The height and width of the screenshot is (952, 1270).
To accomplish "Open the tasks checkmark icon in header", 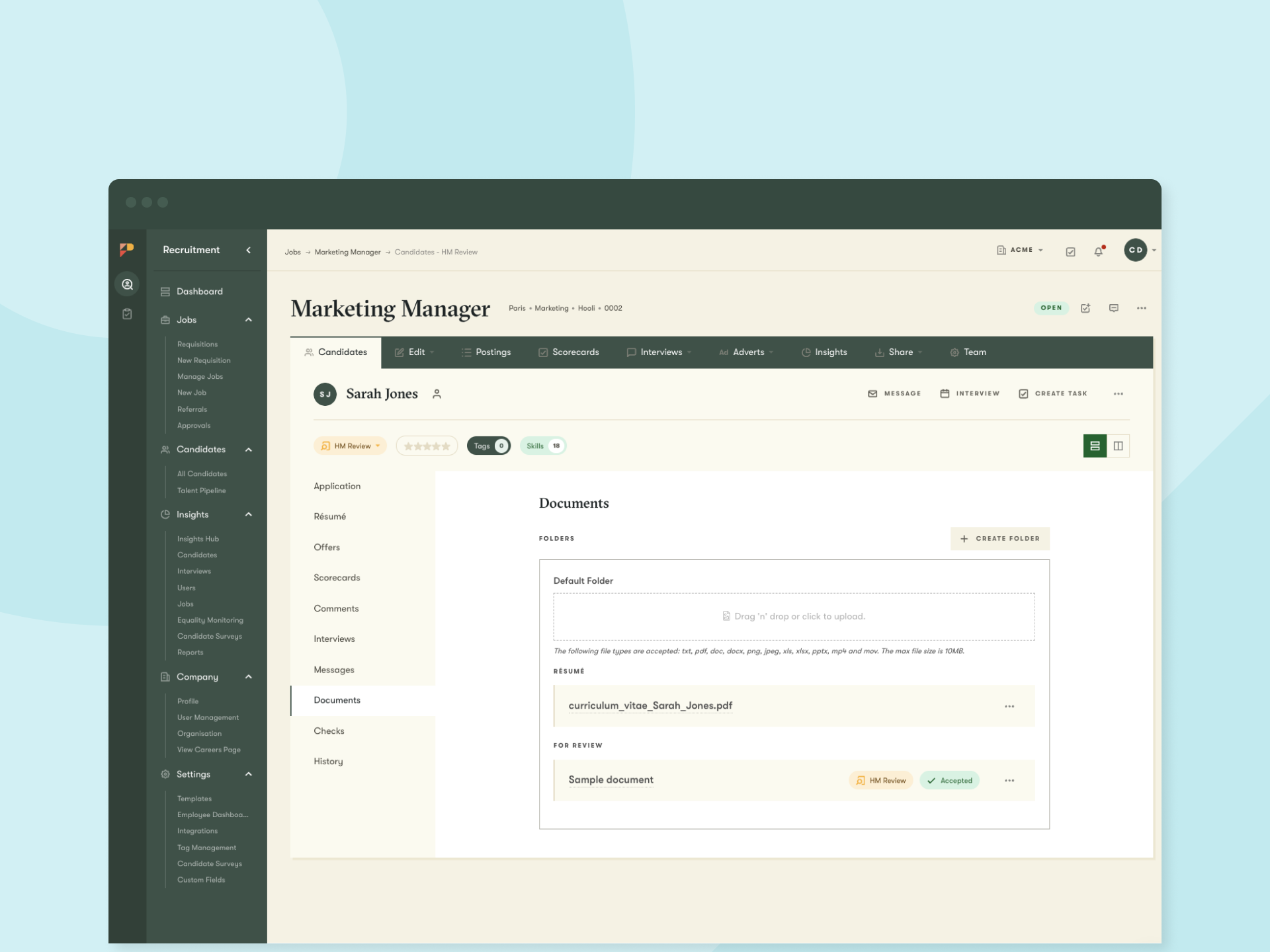I will pyautogui.click(x=1070, y=251).
